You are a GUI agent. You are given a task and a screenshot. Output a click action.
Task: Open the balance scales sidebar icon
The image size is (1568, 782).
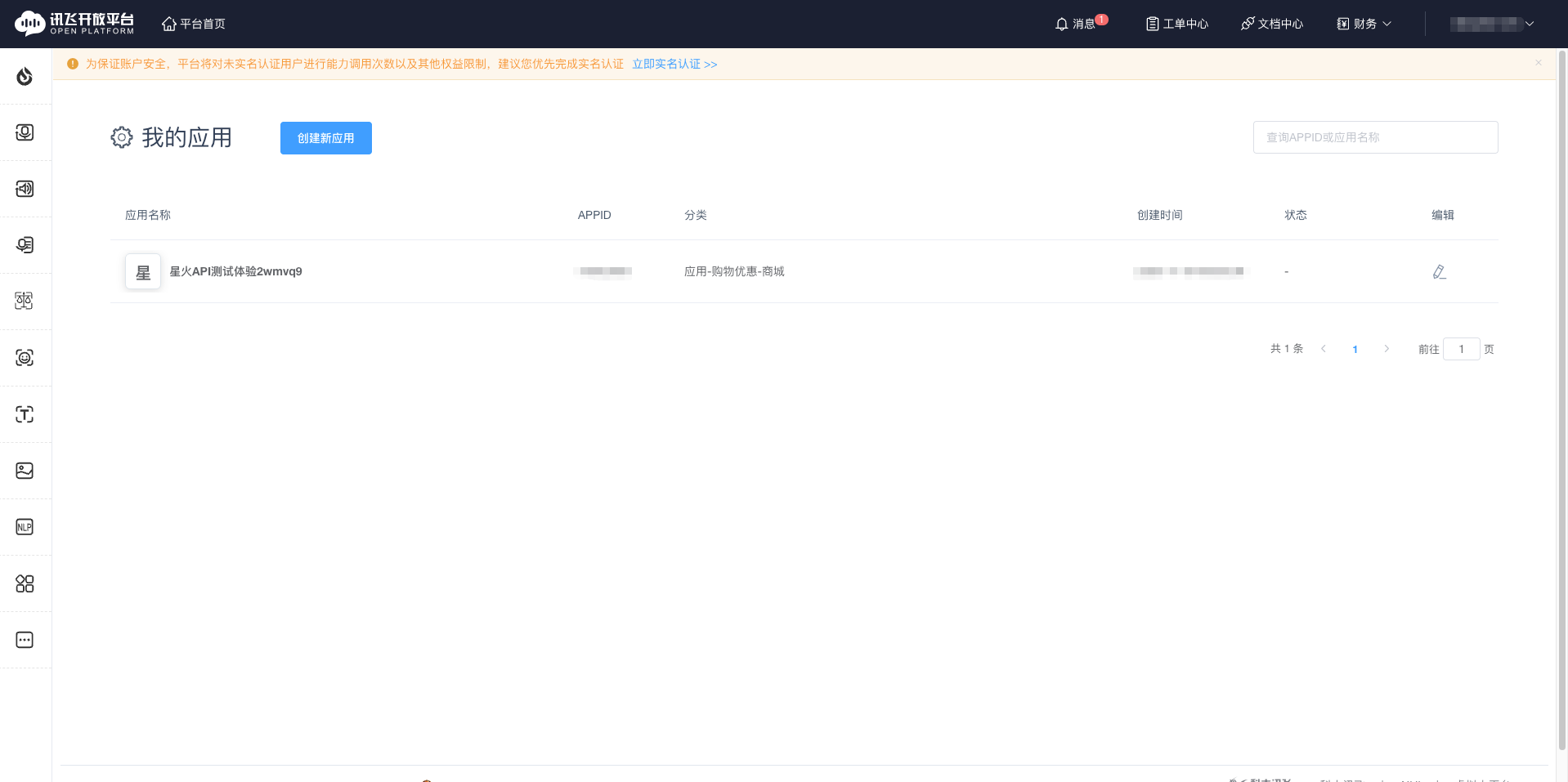tap(25, 302)
